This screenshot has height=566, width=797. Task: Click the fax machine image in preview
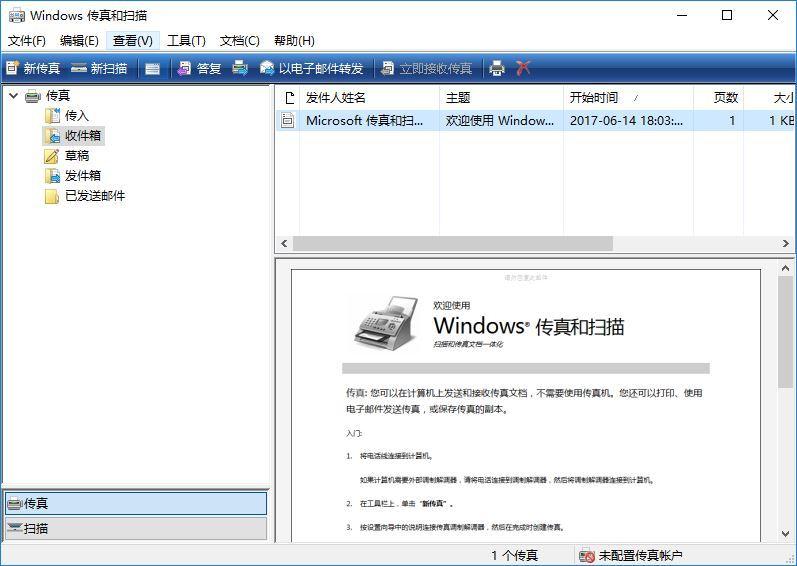[x=386, y=322]
